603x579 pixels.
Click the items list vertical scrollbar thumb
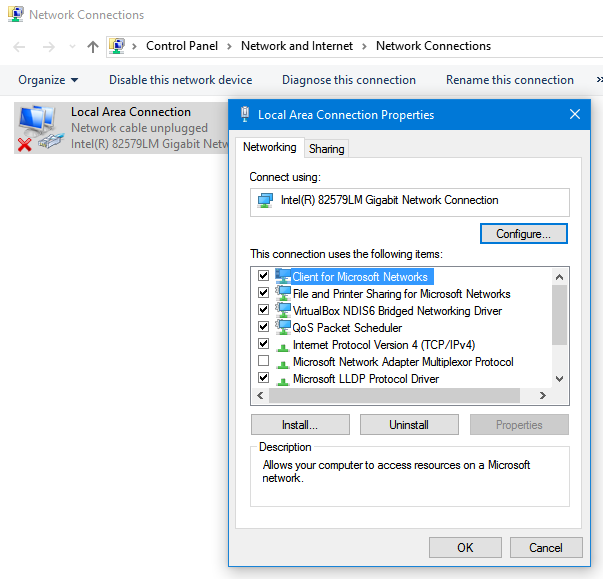(x=560, y=315)
